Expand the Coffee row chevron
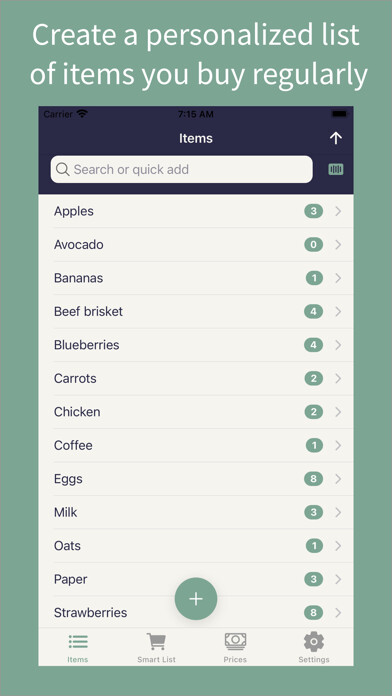Screen dimensions: 392x696 pyautogui.click(x=338, y=445)
